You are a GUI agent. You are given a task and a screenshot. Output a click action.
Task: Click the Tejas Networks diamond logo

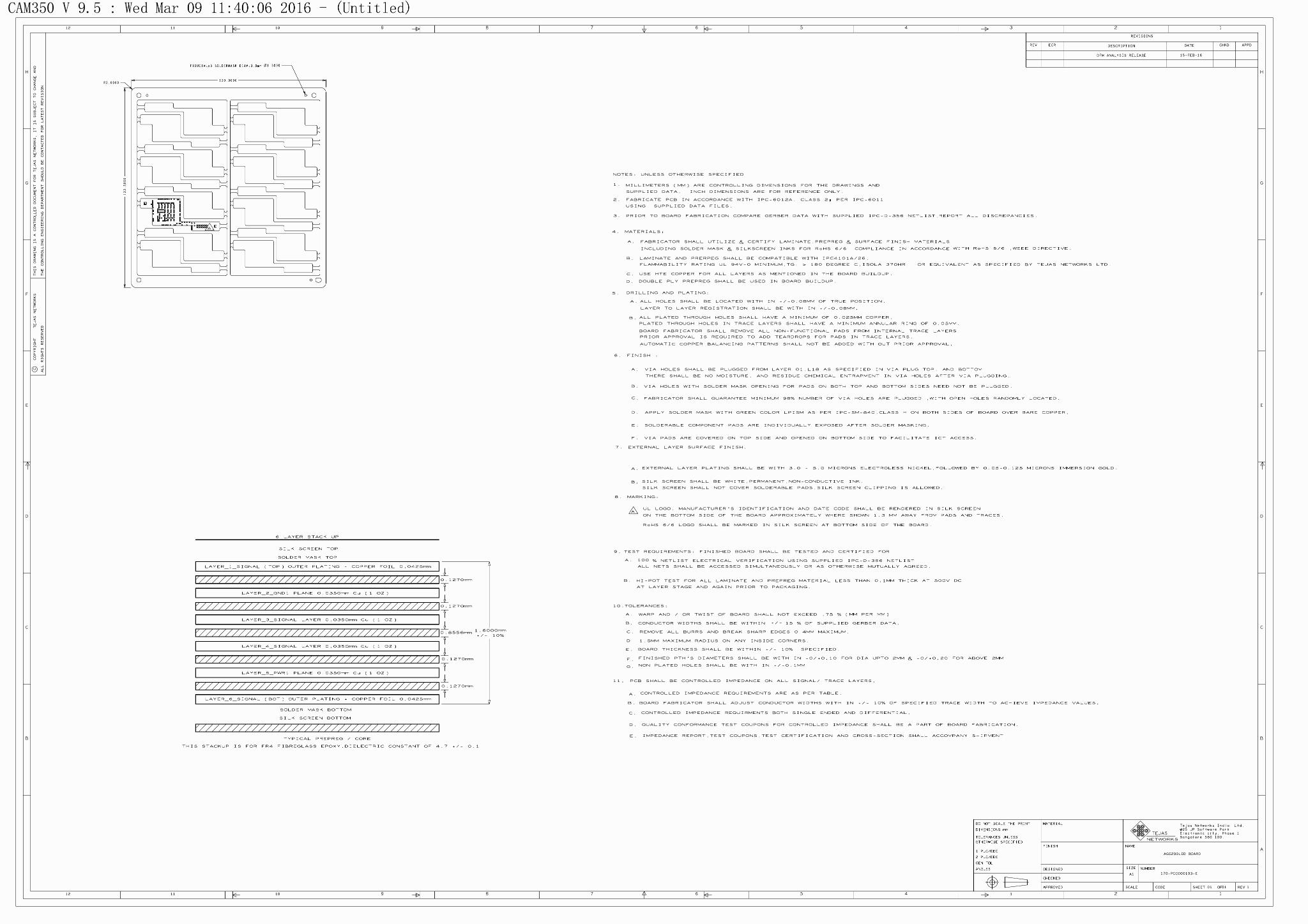[1140, 831]
